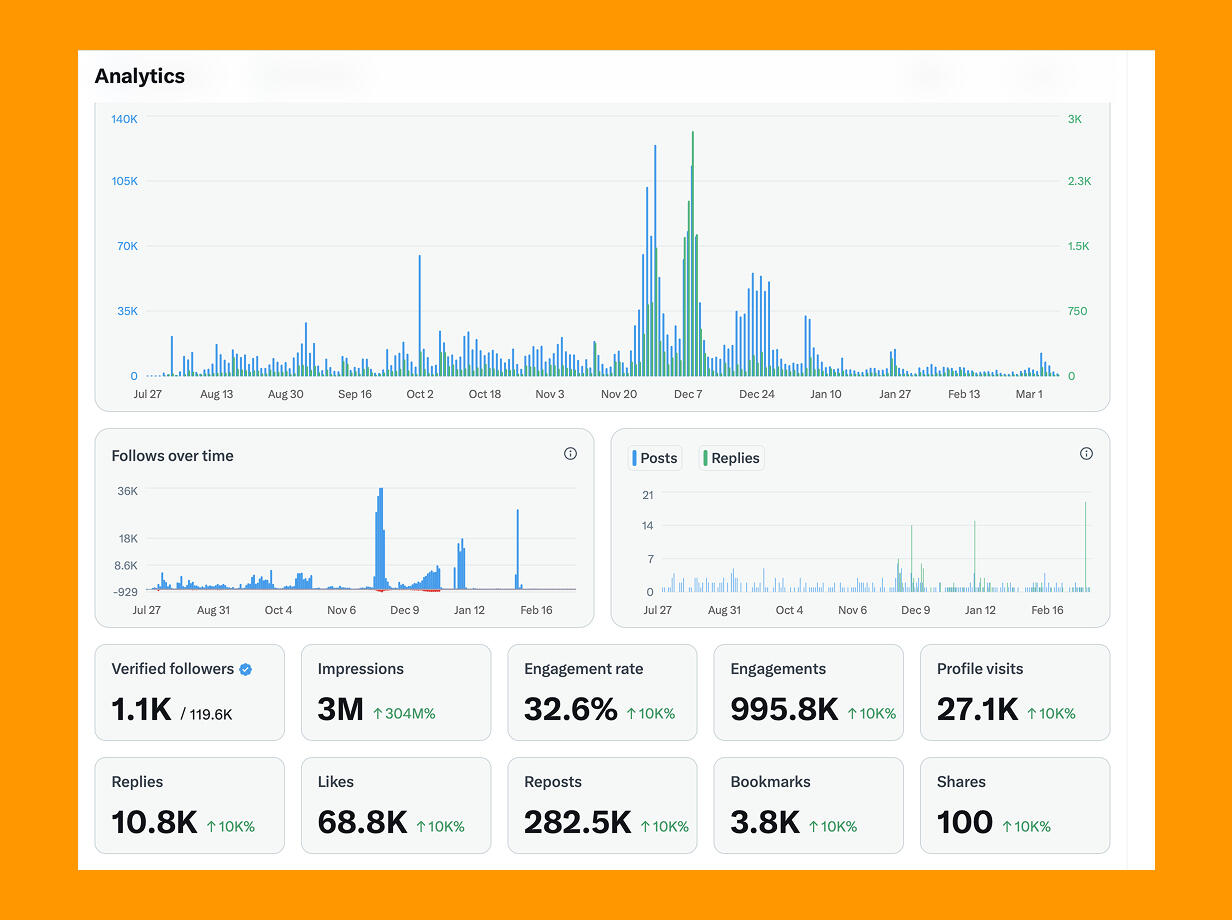
Task: Click the Mar 1 date label
Action: (1029, 394)
